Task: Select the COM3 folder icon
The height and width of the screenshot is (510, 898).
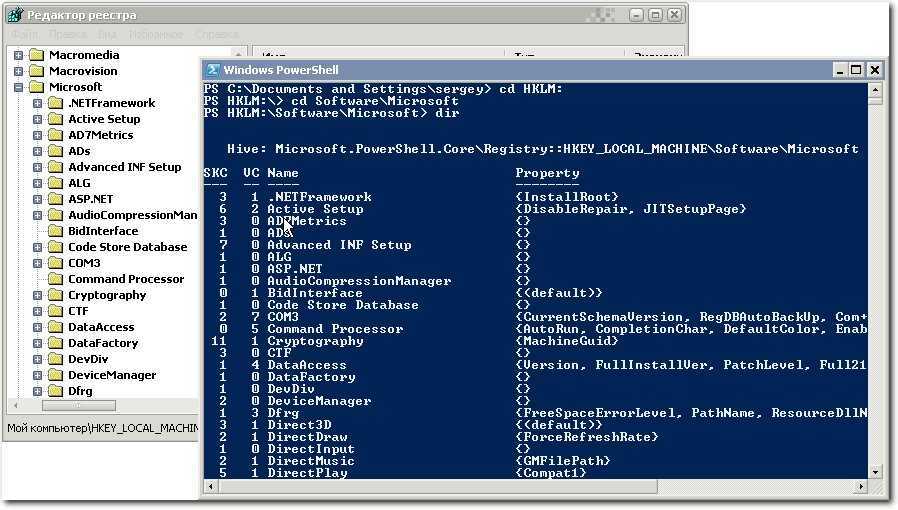Action: point(55,263)
